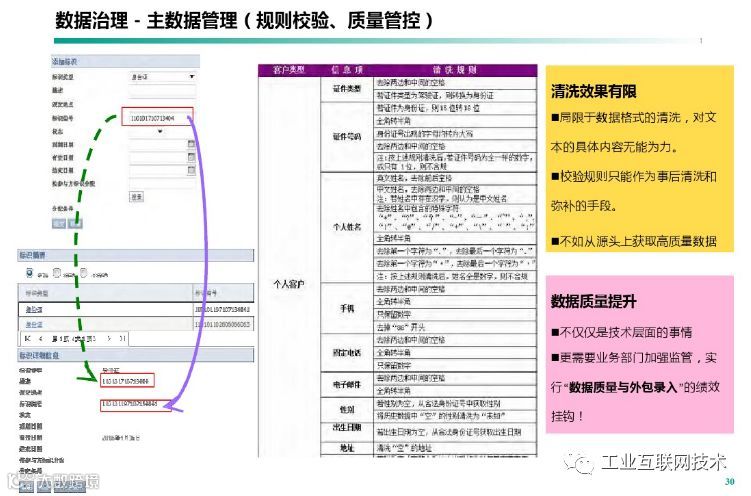Open the 身份证 type dropdown in the add form

click(x=162, y=77)
